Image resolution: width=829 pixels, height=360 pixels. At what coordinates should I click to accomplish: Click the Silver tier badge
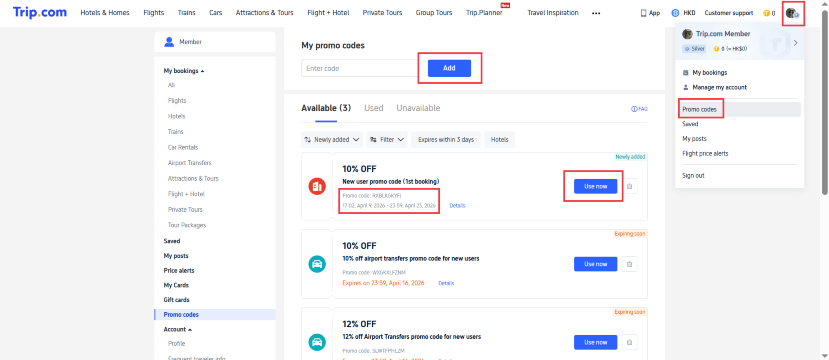(695, 49)
